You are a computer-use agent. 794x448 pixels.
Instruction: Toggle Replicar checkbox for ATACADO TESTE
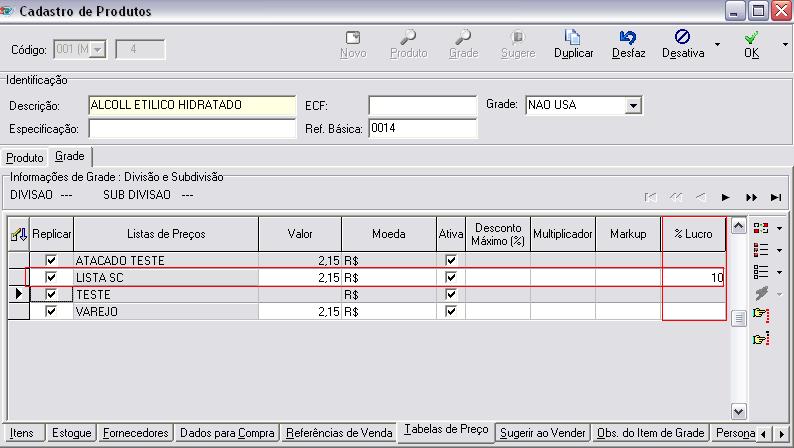click(52, 260)
